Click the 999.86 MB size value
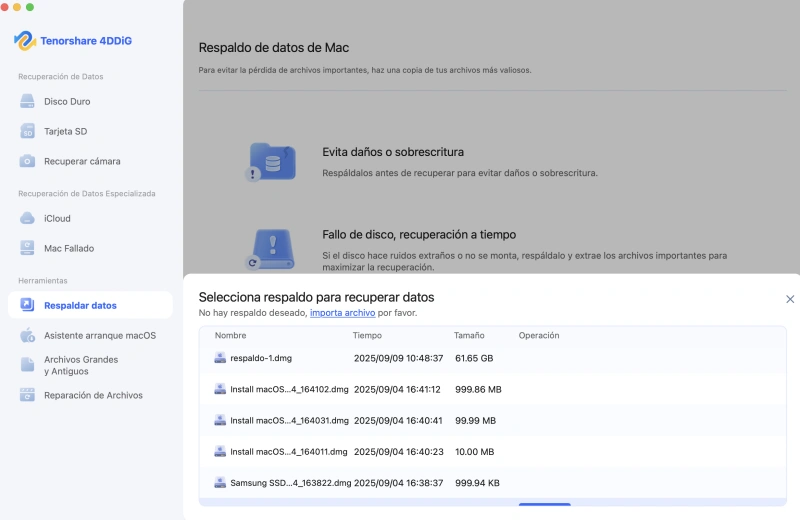Screen dimensions: 800x520 [x=478, y=389]
